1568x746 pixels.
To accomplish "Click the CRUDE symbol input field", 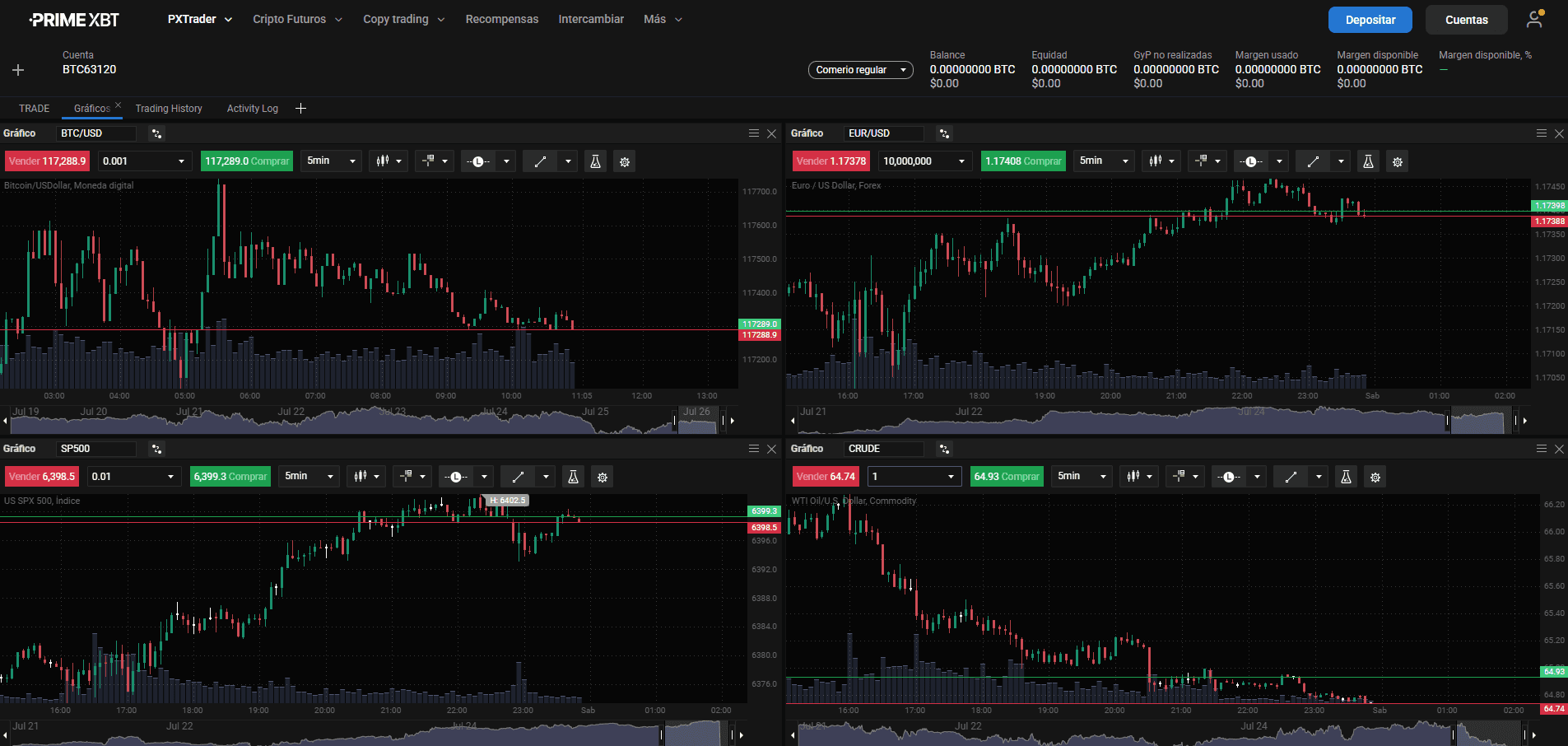I will [885, 449].
